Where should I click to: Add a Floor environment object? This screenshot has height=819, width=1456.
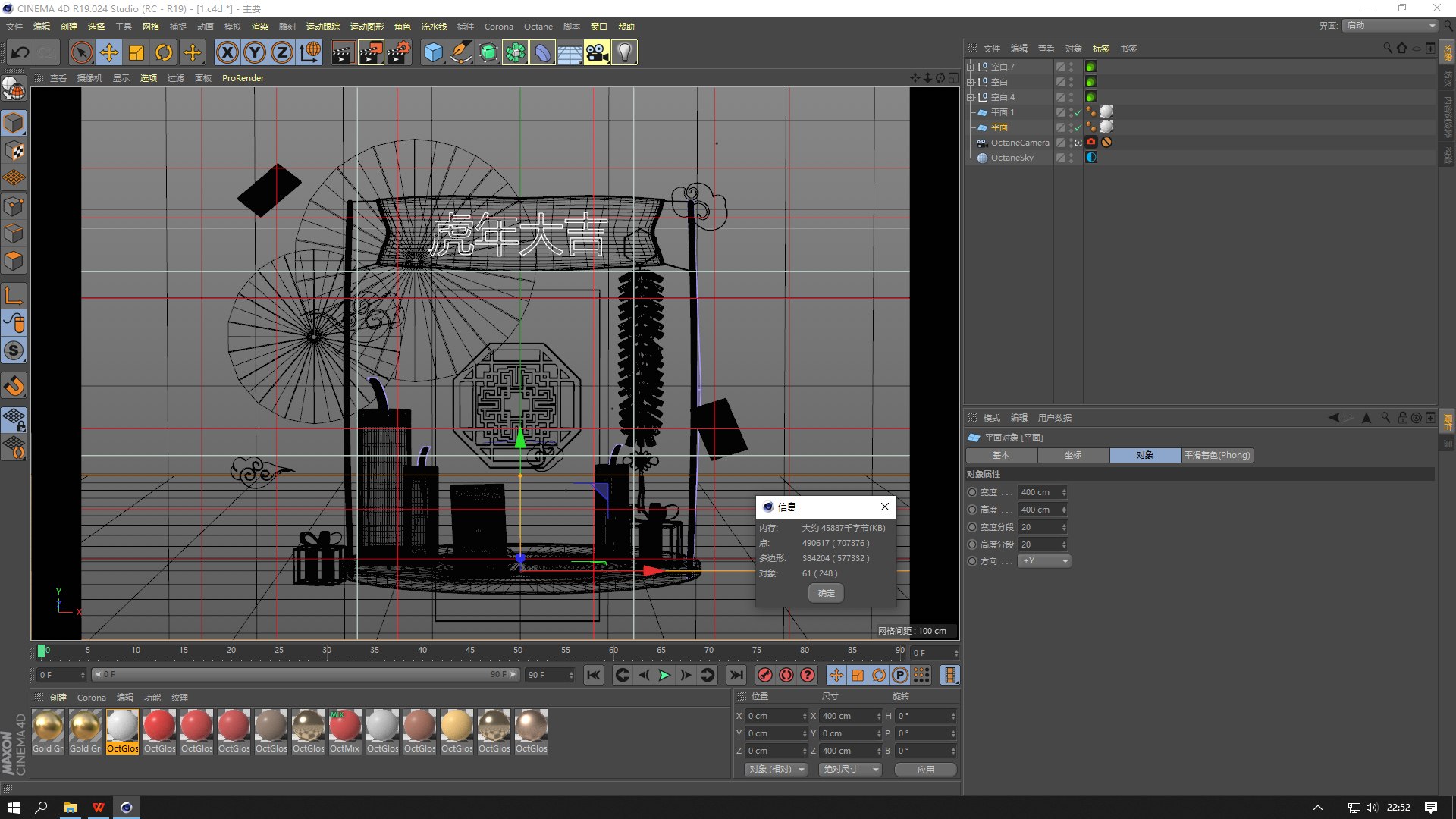[570, 52]
